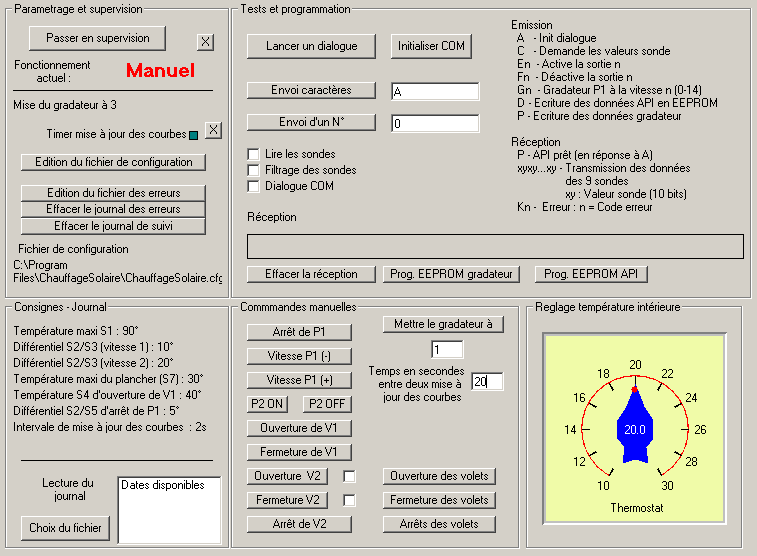Click the X button beside Passer en supervision
Screen dimensions: 757x556
pyautogui.click(x=205, y=42)
